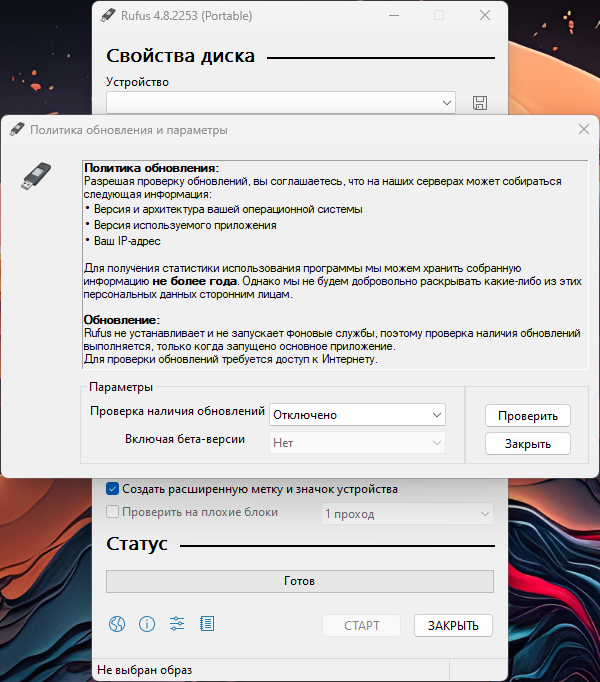Viewport: 600px width, 682px height.
Task: Open Проверка наличия обновлений dropdown
Action: (357, 415)
